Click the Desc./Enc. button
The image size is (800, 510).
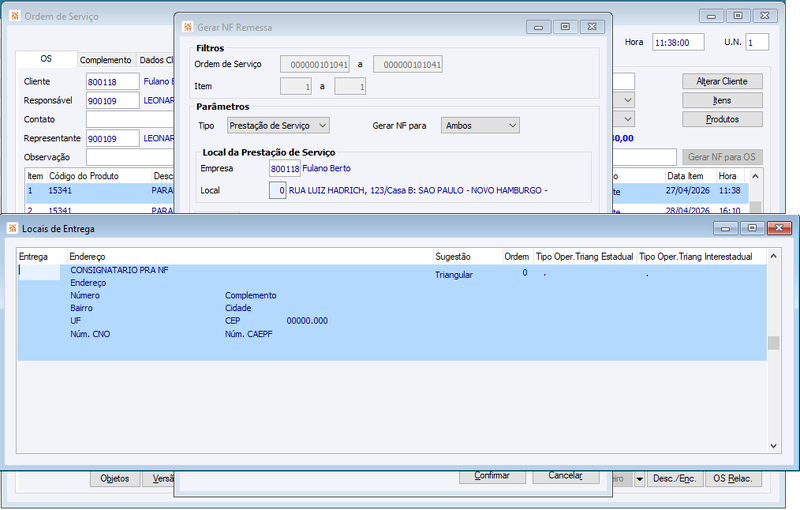(674, 479)
